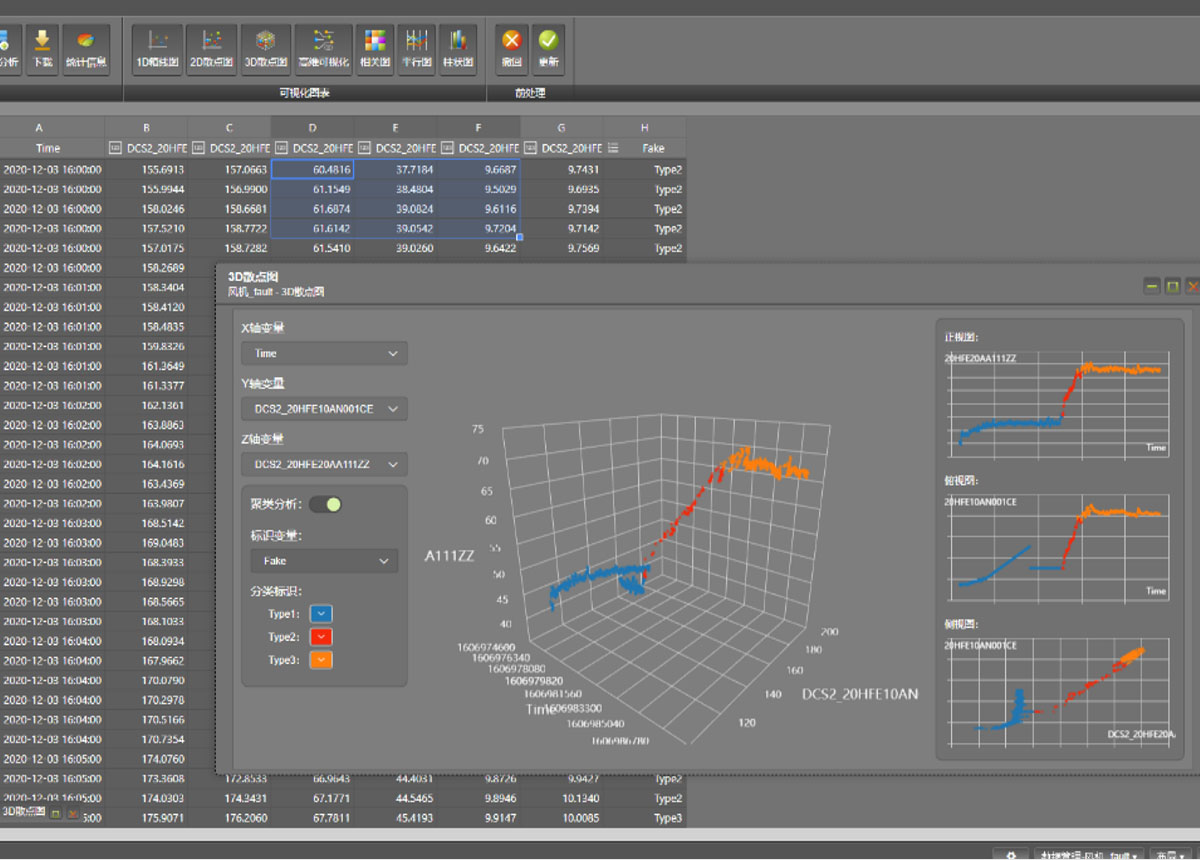The image size is (1200, 860).
Task: Minimize the 3D散点图 dialog window
Action: tap(1152, 287)
